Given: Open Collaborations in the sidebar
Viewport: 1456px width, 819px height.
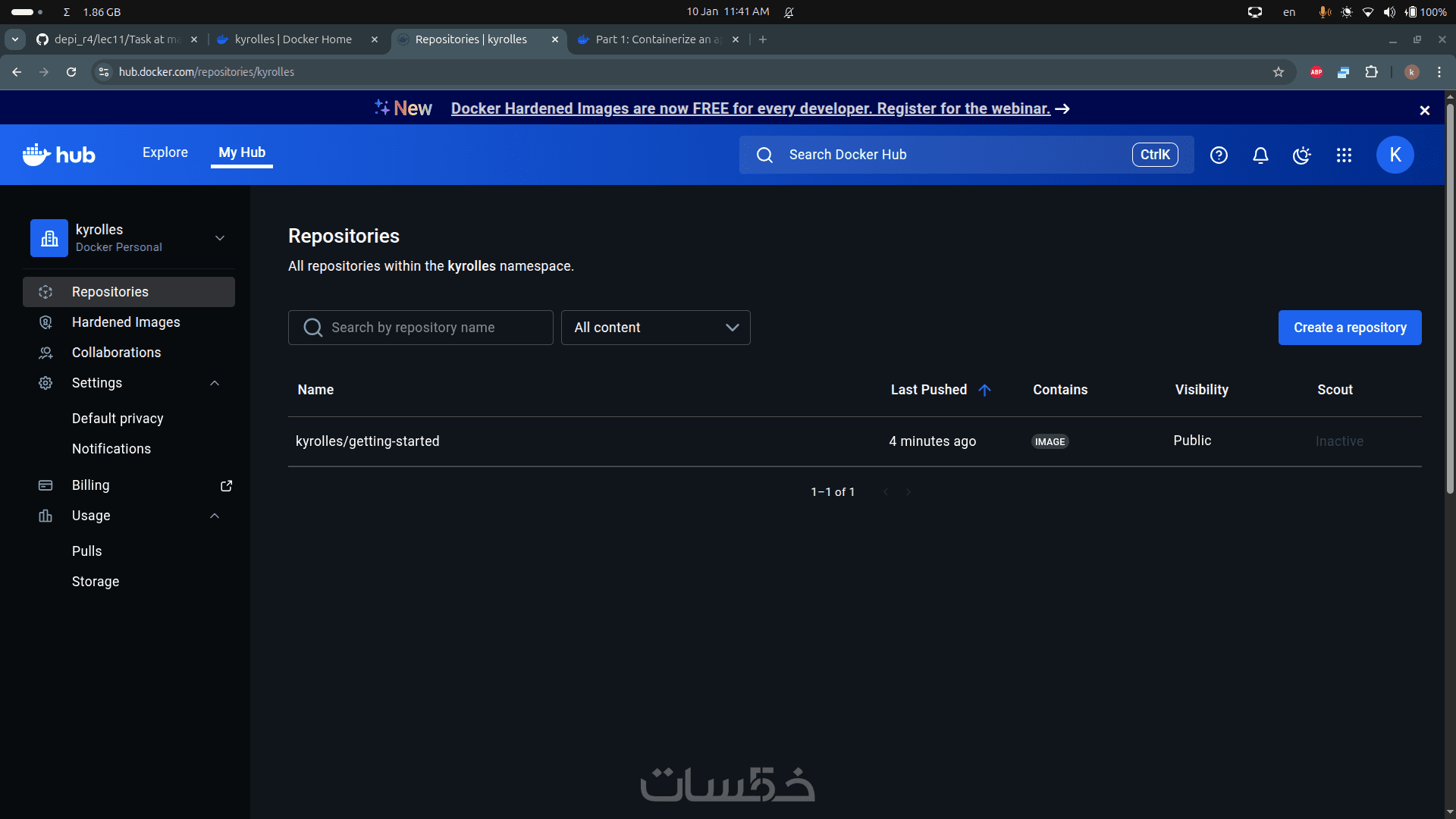Looking at the screenshot, I should tap(116, 353).
